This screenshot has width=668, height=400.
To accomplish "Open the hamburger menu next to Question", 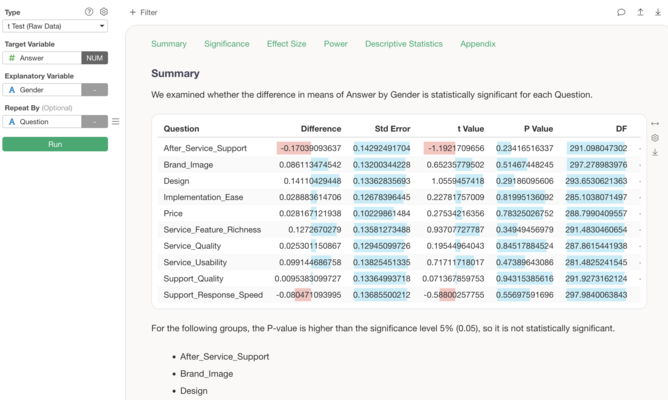I will (115, 122).
